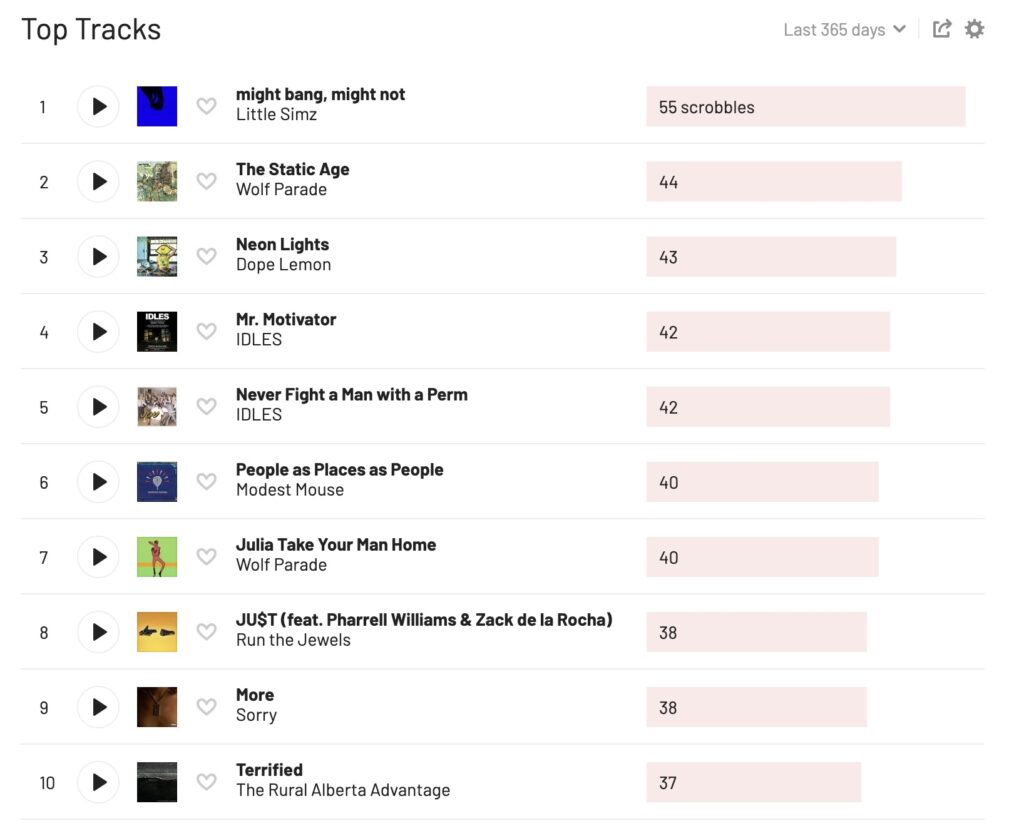The width and height of the screenshot is (1024, 836).
Task: Play the Mr. Motivator track
Action: 99,332
